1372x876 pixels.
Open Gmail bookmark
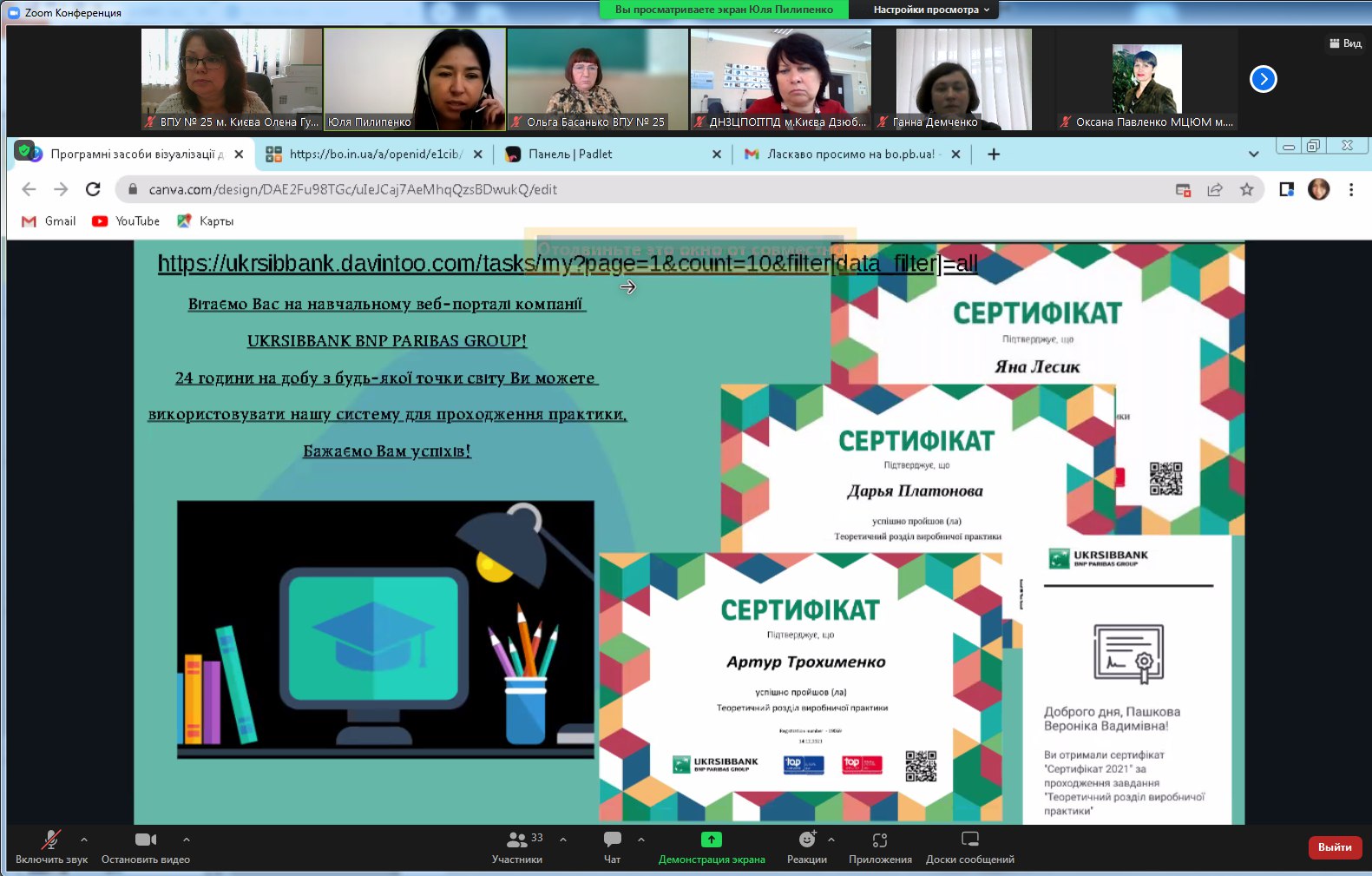(x=49, y=221)
